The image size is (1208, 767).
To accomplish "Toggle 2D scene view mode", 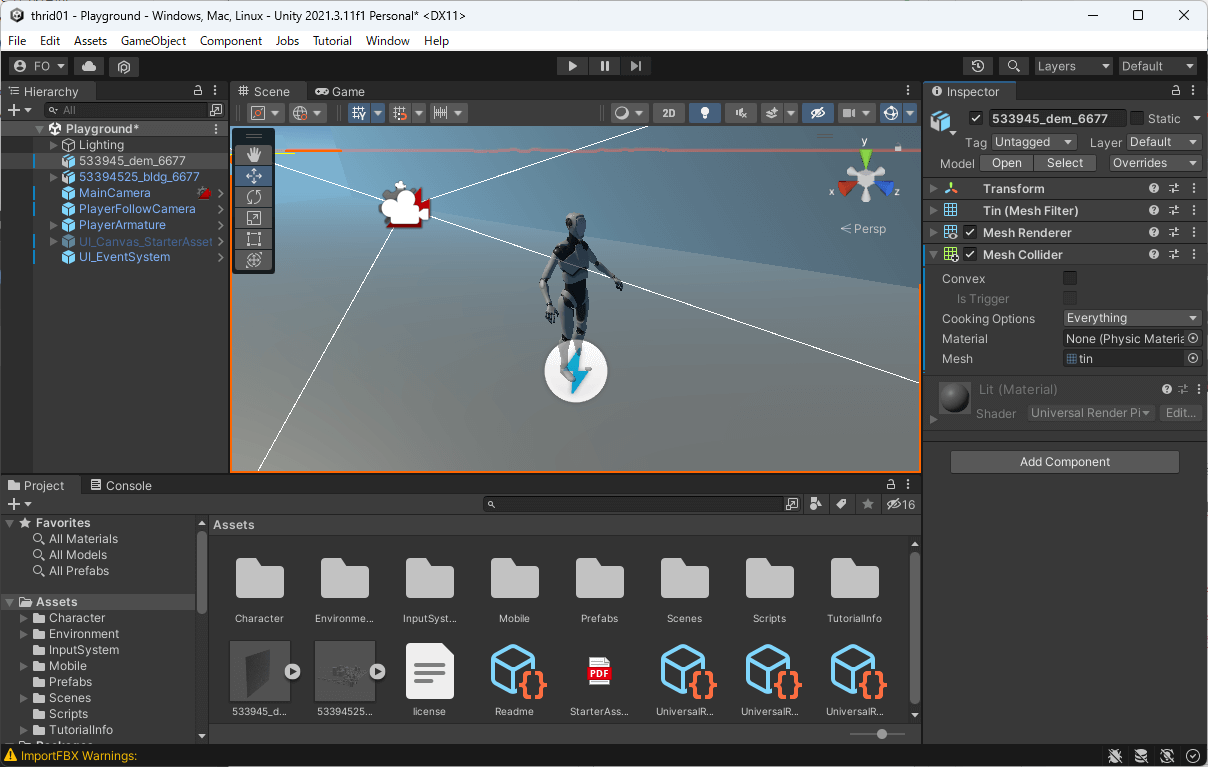I will 669,113.
